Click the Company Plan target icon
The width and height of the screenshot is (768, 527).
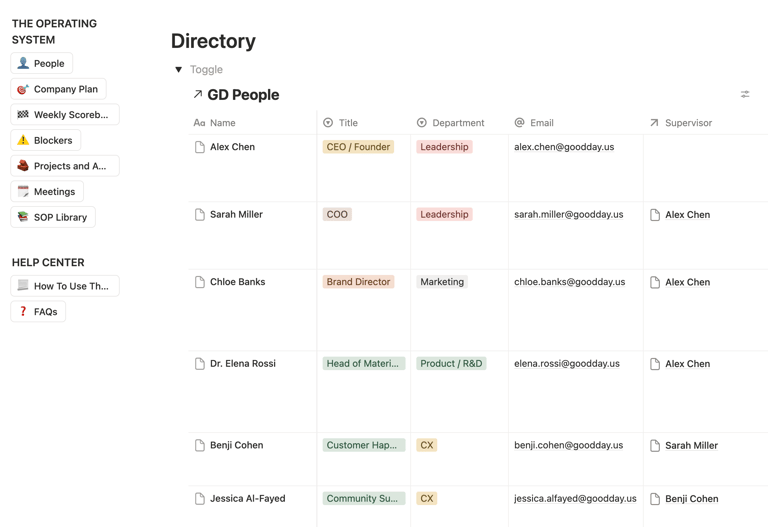(x=23, y=89)
